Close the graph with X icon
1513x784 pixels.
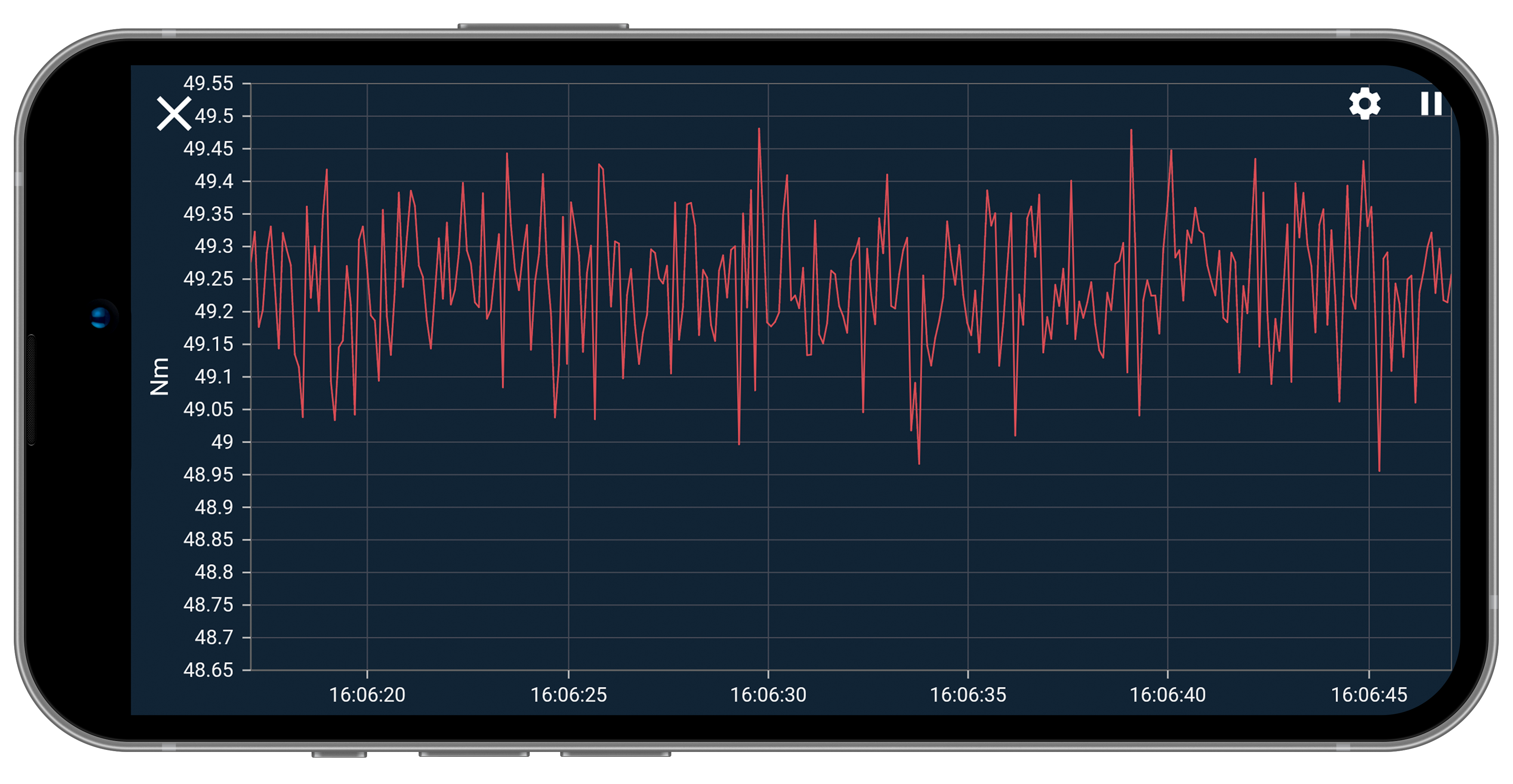tap(174, 113)
